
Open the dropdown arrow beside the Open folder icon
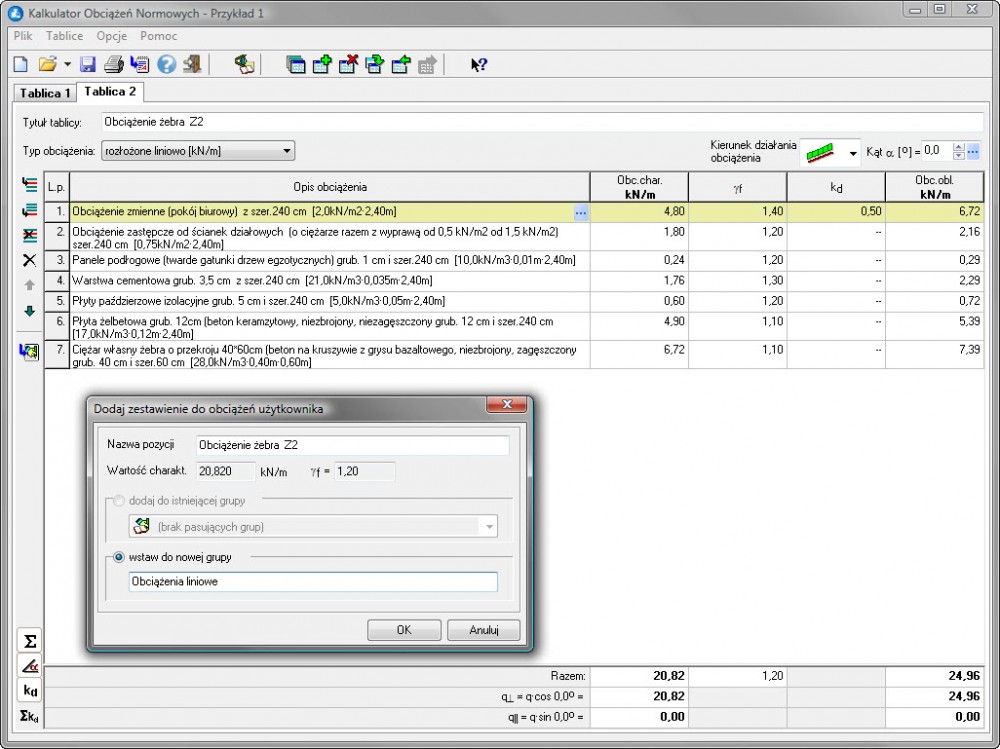click(67, 64)
